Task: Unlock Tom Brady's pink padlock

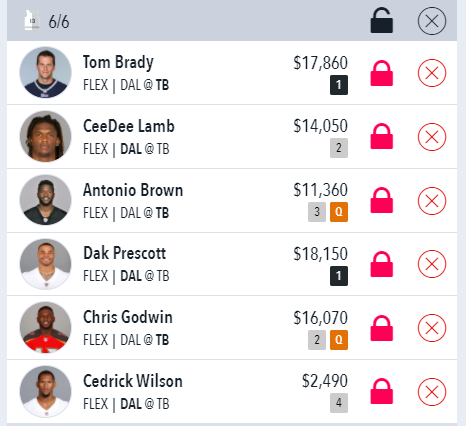Action: [x=382, y=73]
